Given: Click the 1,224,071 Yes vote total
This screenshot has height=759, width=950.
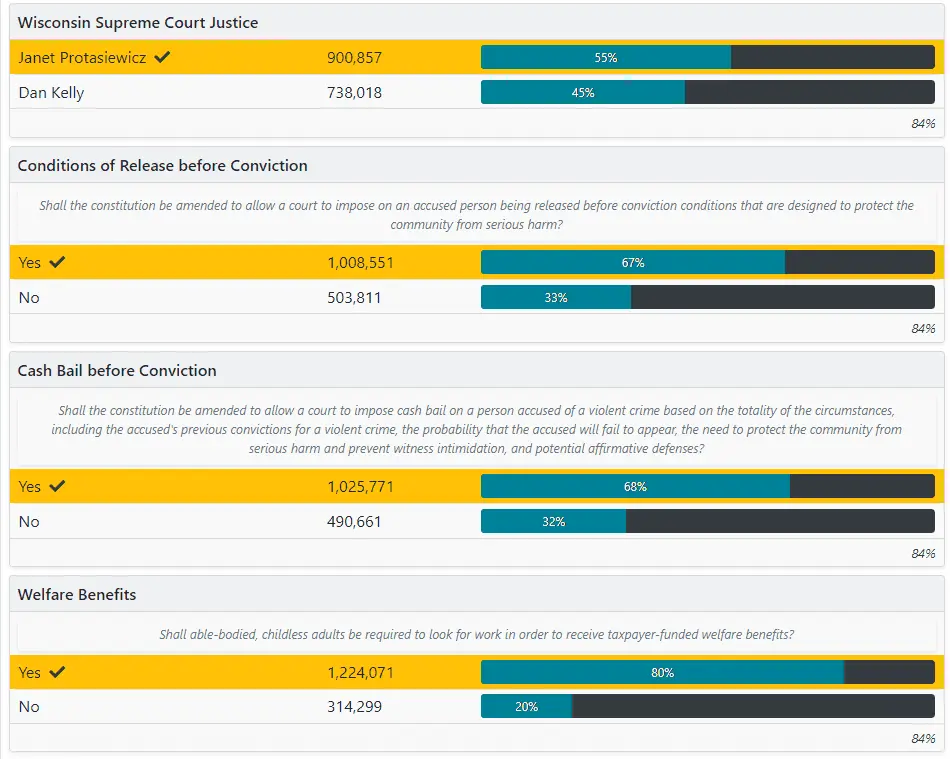Looking at the screenshot, I should [x=360, y=673].
